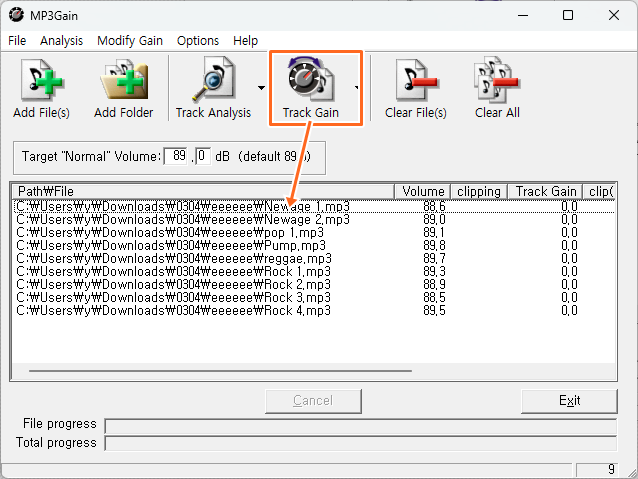Screen dimensions: 638x479
Task: Click the MP3Gain app icon in title bar
Action: point(16,15)
